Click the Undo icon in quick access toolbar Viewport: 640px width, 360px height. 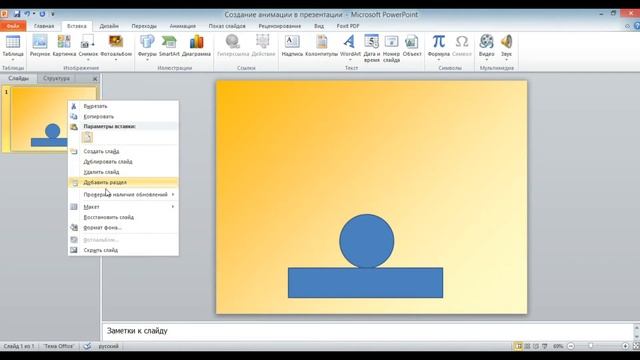pyautogui.click(x=27, y=14)
